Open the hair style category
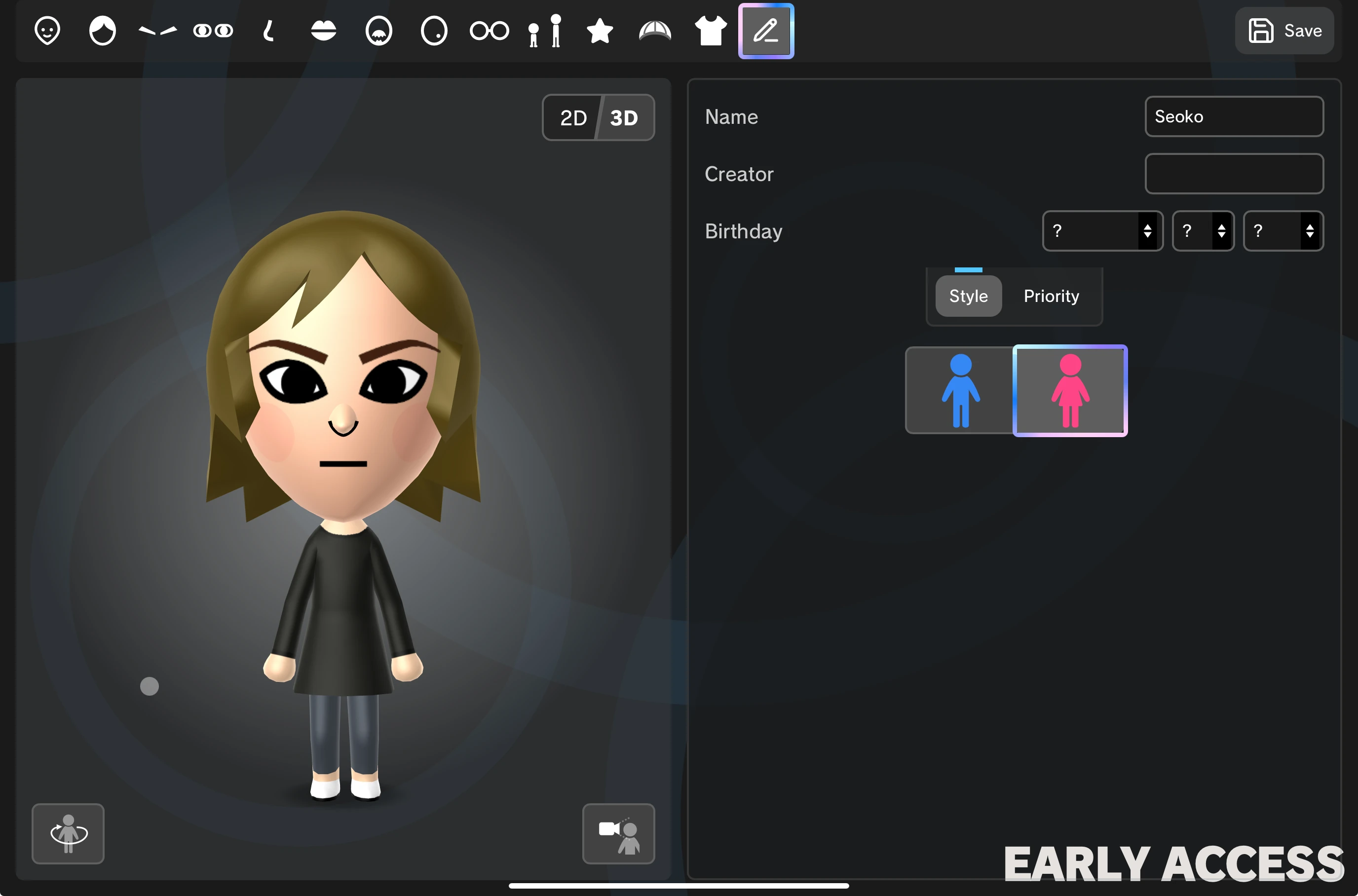 click(102, 31)
